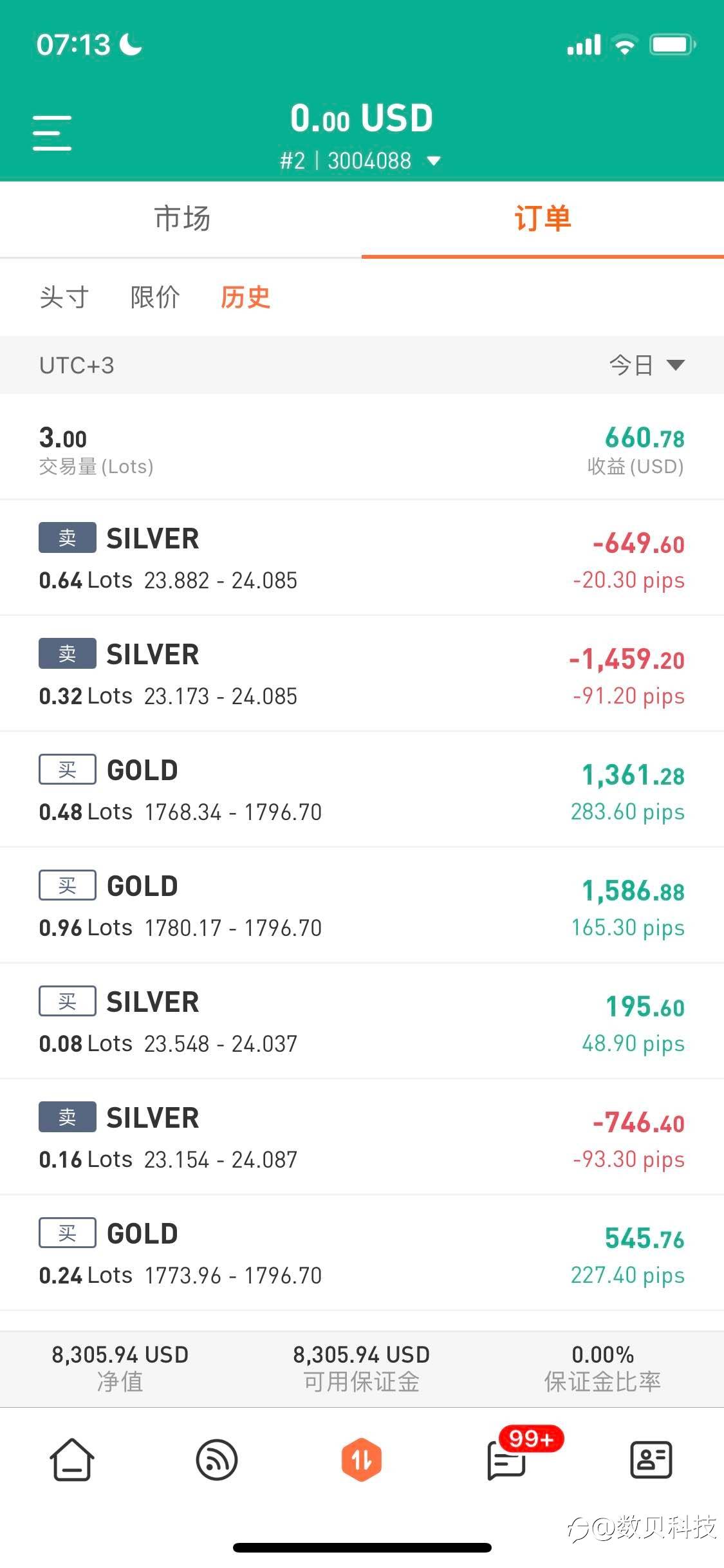724x1568 pixels.
Task: Open the profile card icon
Action: (651, 1459)
